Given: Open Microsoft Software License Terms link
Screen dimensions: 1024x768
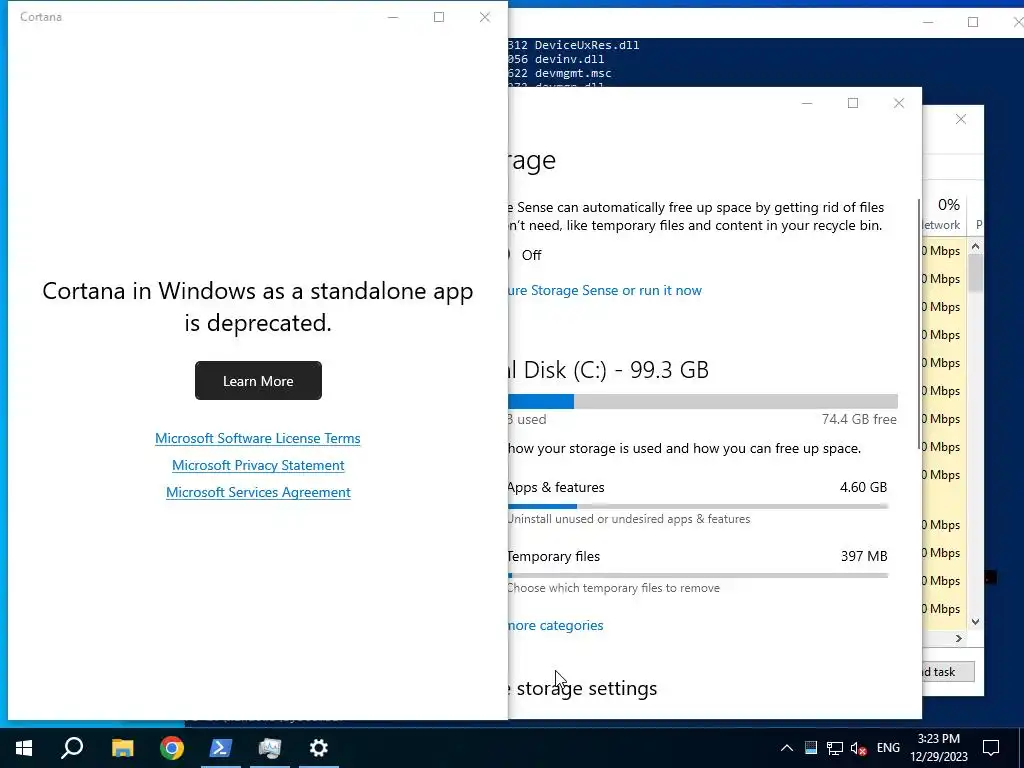Looking at the screenshot, I should (257, 438).
